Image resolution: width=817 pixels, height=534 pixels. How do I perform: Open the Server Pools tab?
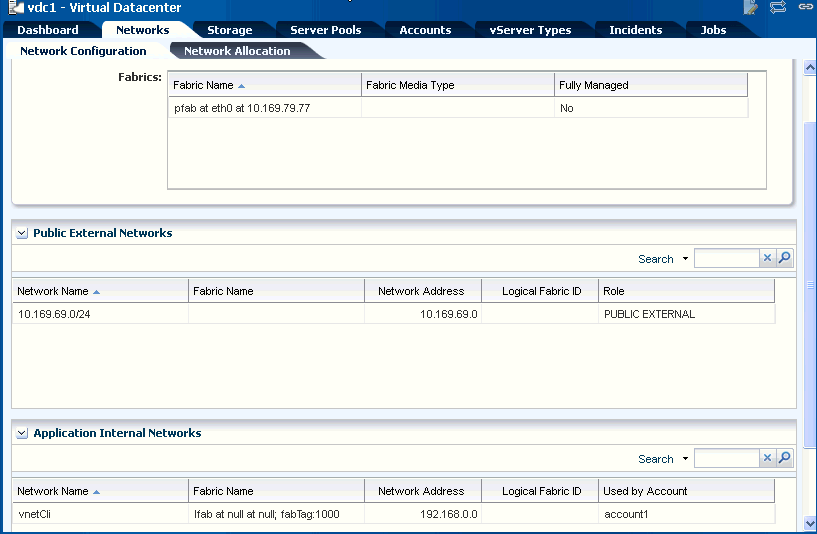pos(326,30)
